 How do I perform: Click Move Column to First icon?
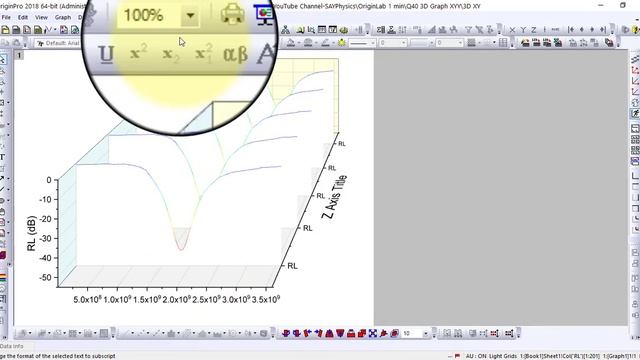pos(571,30)
